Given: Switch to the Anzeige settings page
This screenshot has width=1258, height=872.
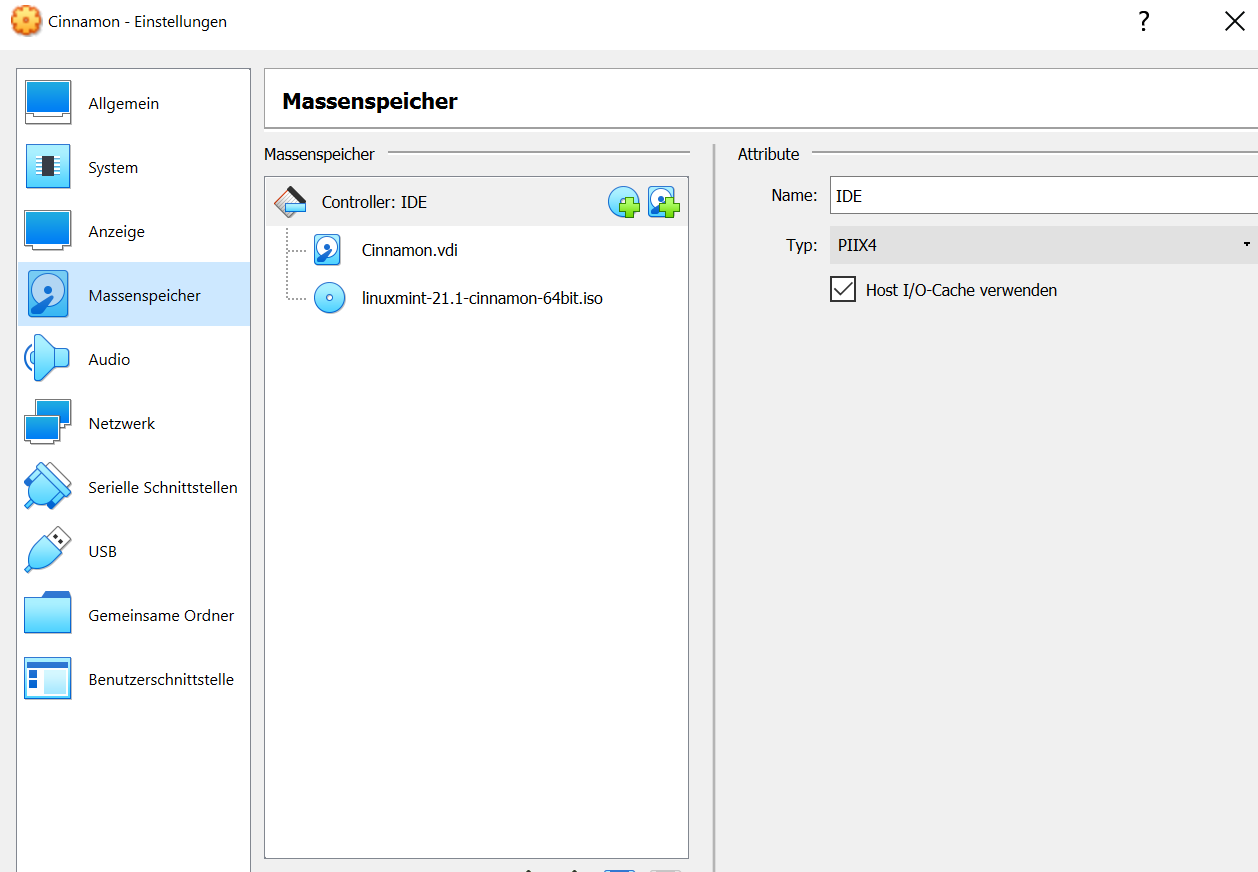Looking at the screenshot, I should point(134,232).
